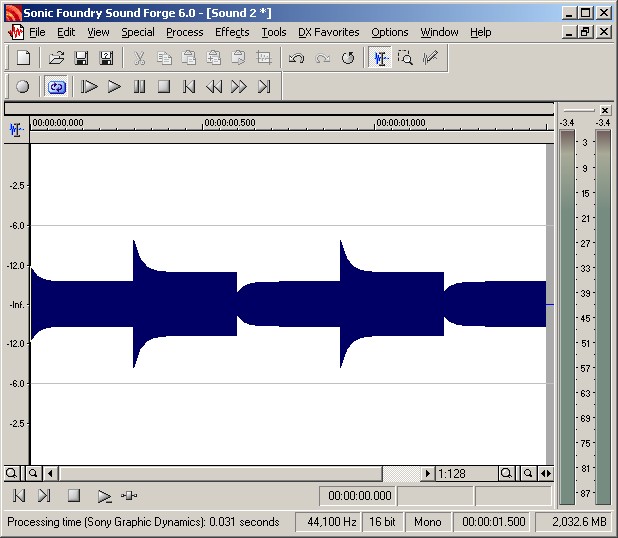Open the View menu
Screen dimensions: 618x538
point(98,32)
